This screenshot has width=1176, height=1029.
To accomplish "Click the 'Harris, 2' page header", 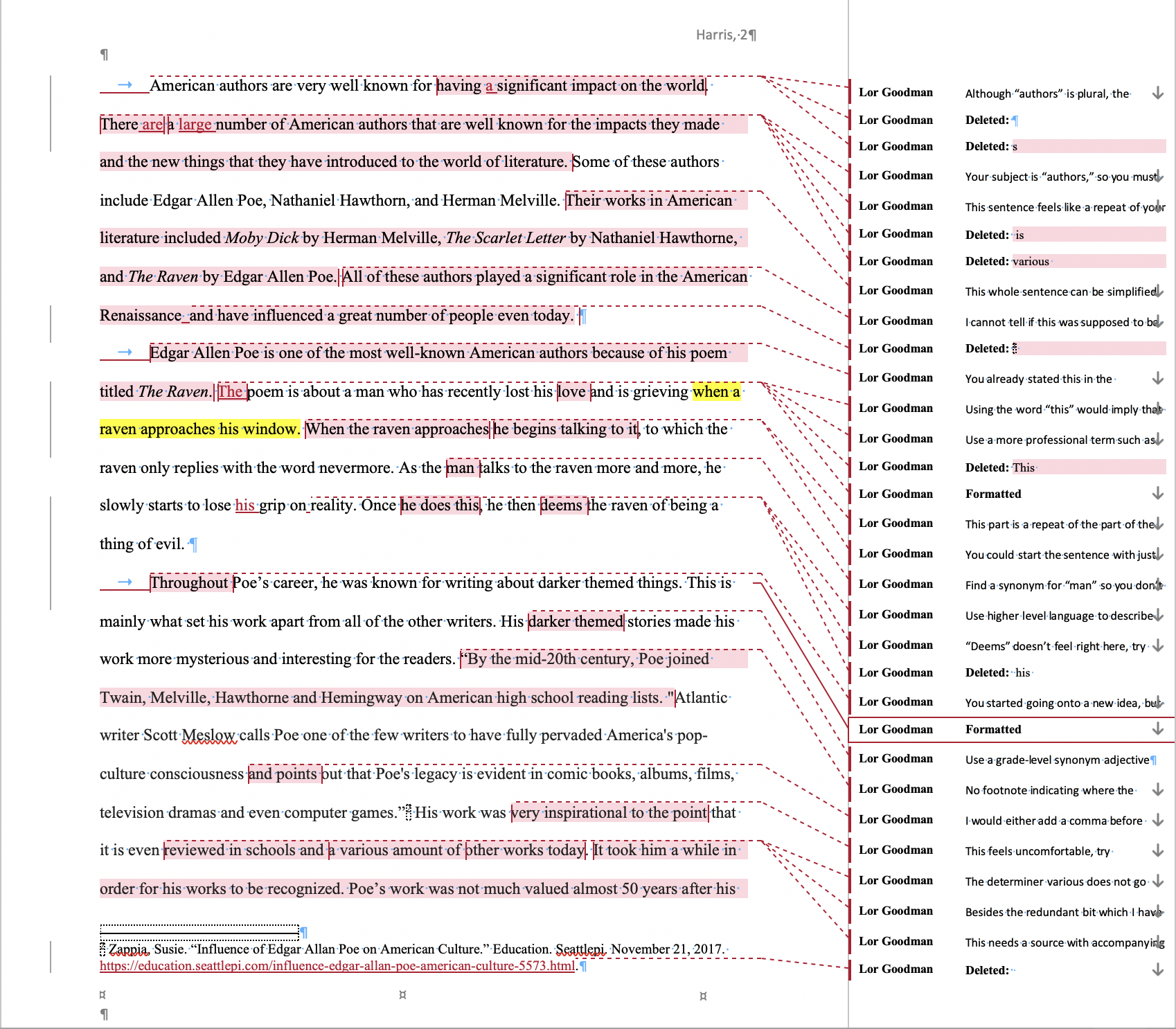I will click(x=726, y=35).
